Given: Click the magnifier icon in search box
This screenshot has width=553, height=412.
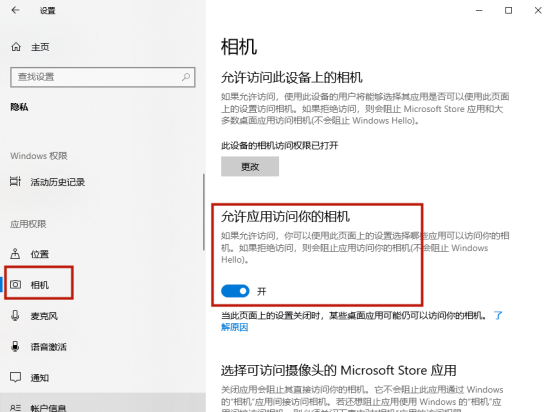Looking at the screenshot, I should pyautogui.click(x=186, y=77).
